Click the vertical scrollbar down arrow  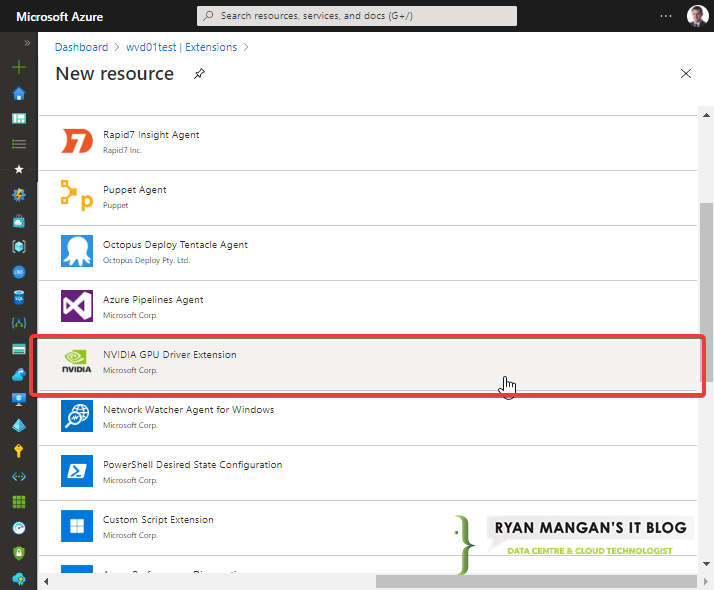click(x=706, y=564)
